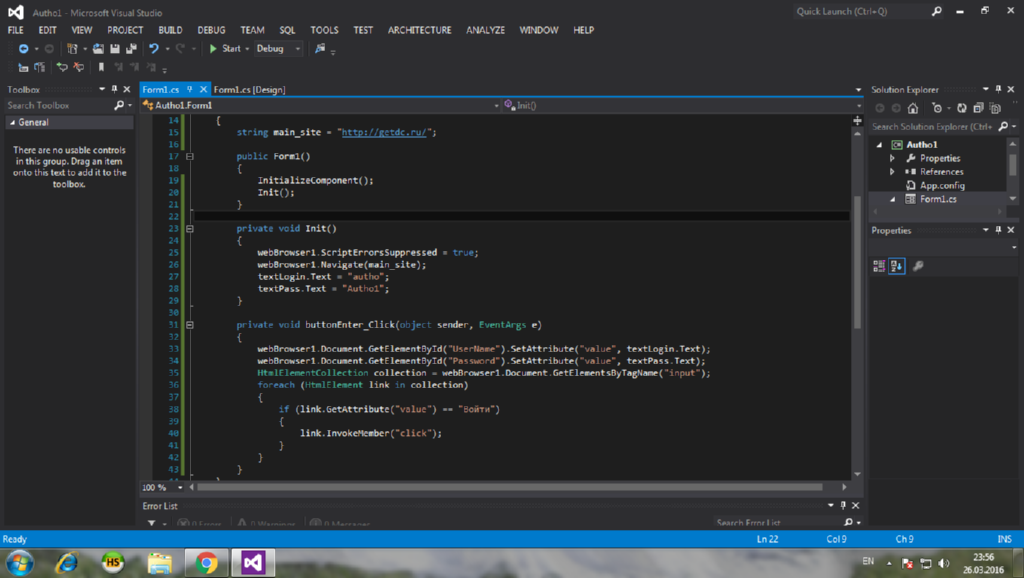The height and width of the screenshot is (578, 1024).
Task: Open the FILE menu
Action: point(16,30)
